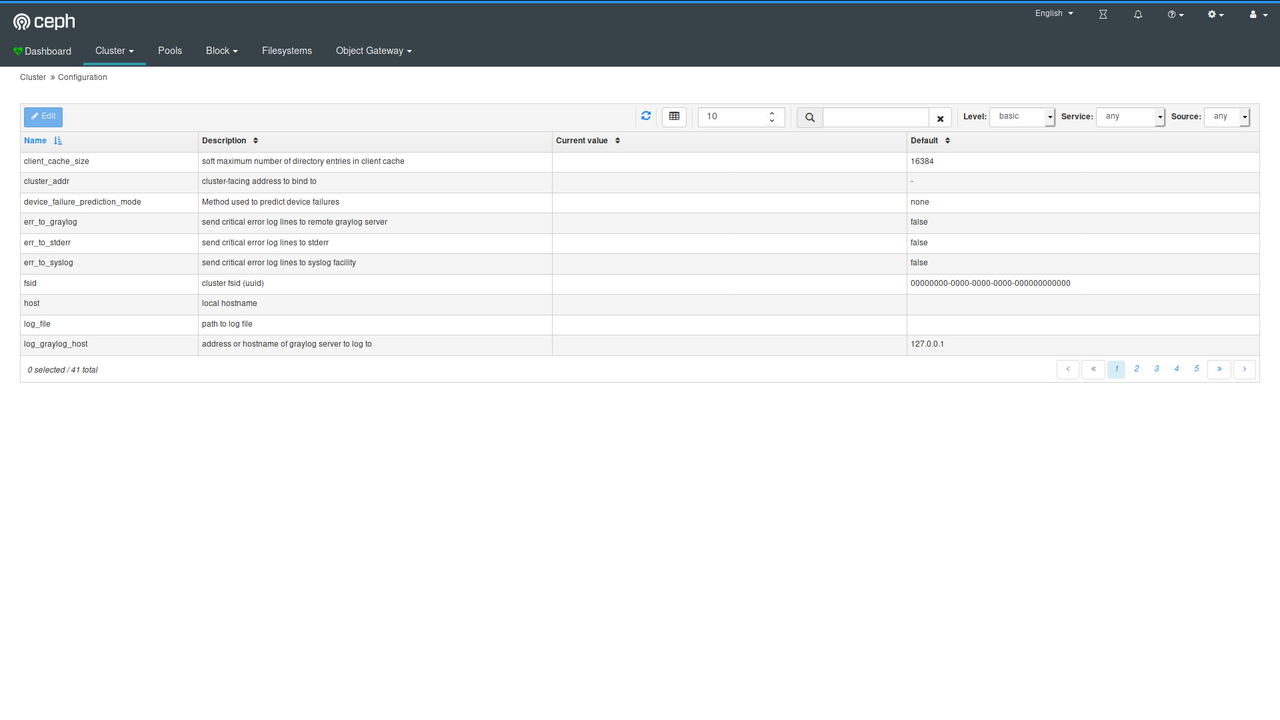Open the Level filter dropdown
The height and width of the screenshot is (720, 1280).
pyautogui.click(x=1022, y=117)
